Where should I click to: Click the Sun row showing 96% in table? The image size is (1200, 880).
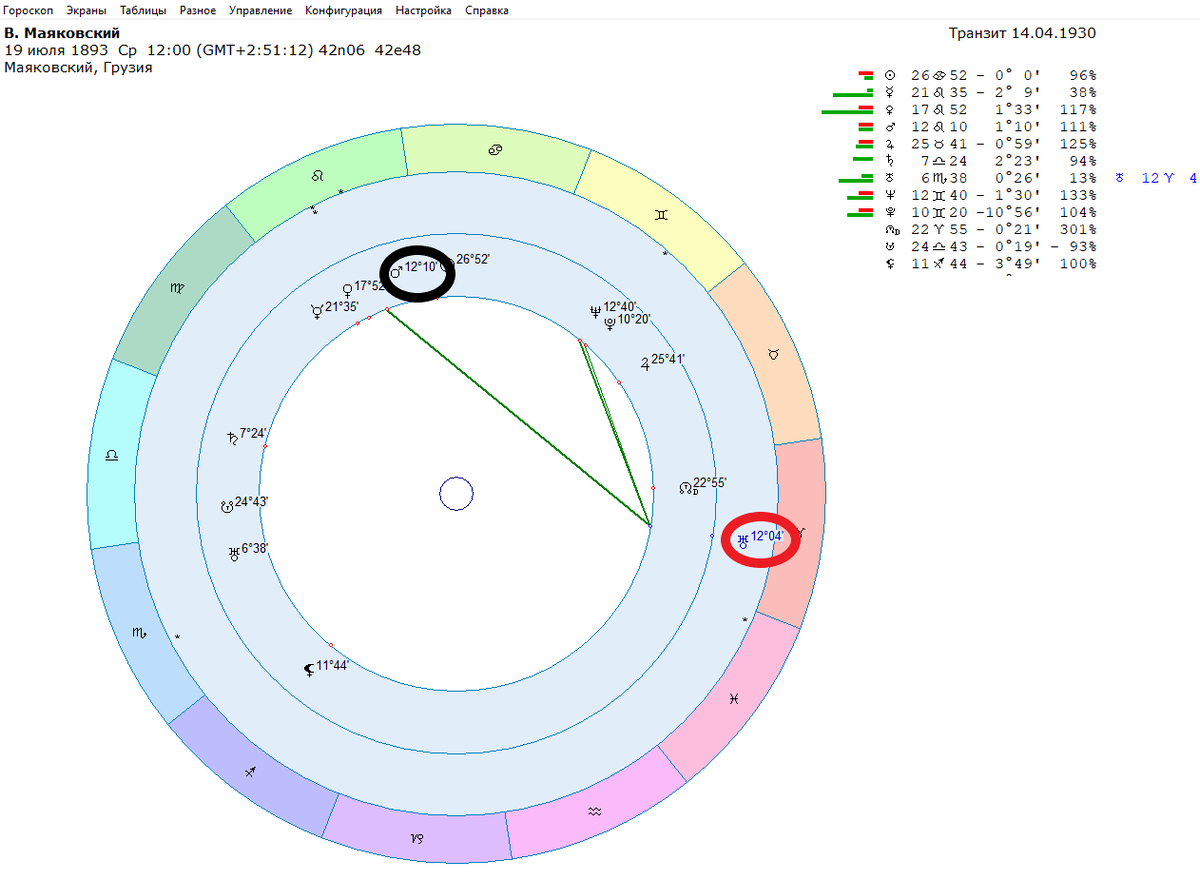pos(990,75)
